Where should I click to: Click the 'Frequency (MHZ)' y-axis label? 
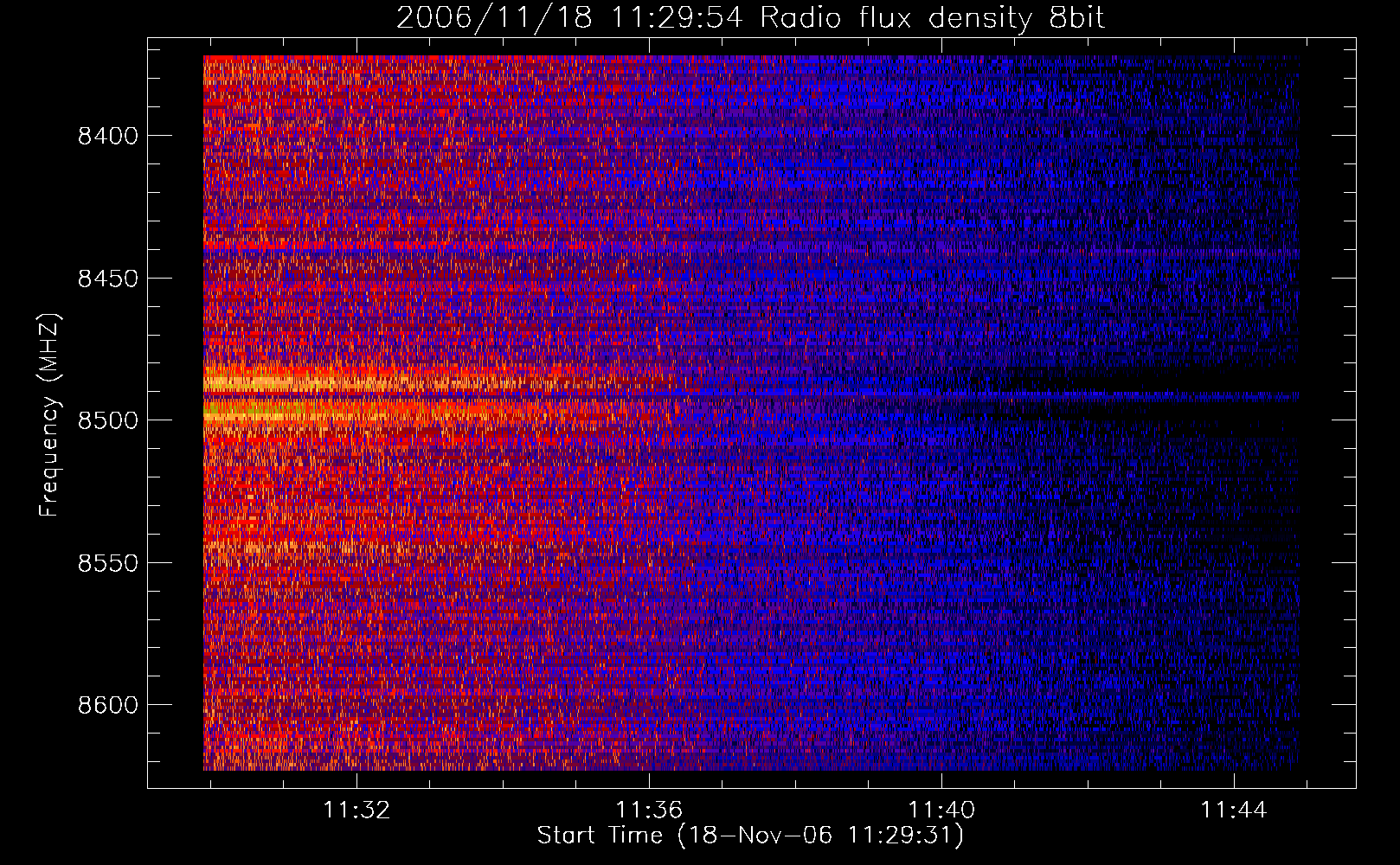tap(50, 415)
